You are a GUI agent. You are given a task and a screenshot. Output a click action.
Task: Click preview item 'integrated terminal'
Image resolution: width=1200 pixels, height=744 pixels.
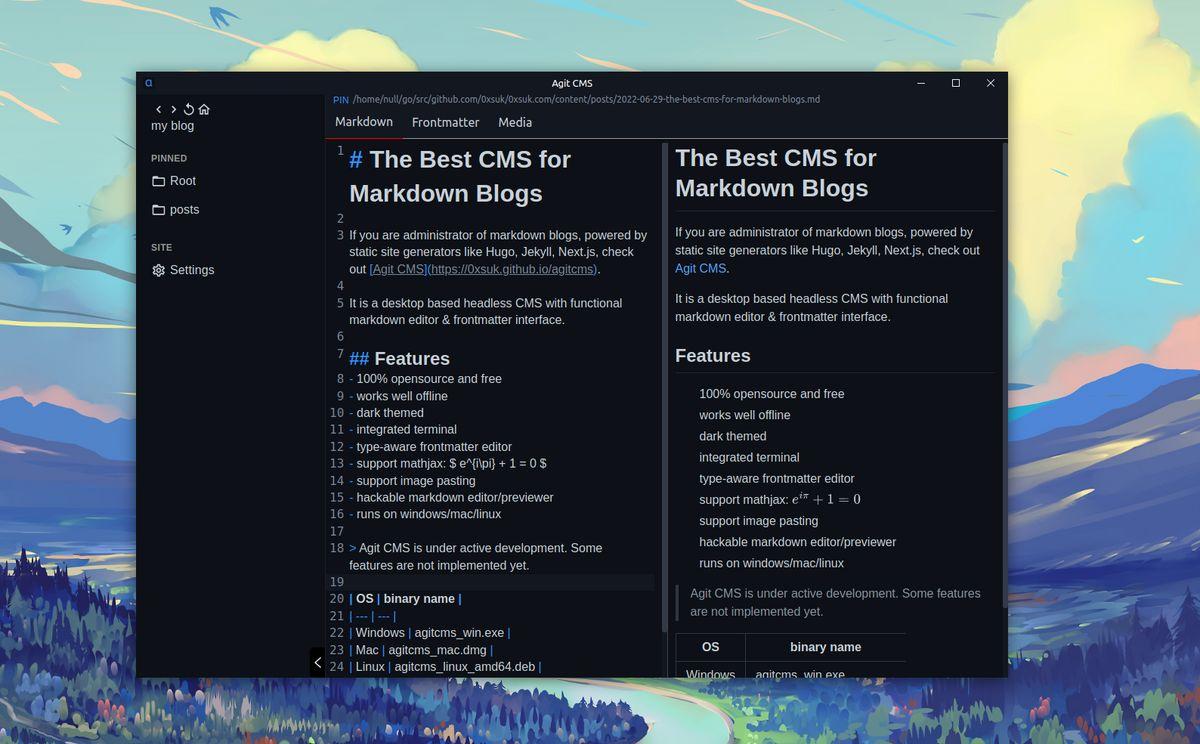[x=749, y=457]
